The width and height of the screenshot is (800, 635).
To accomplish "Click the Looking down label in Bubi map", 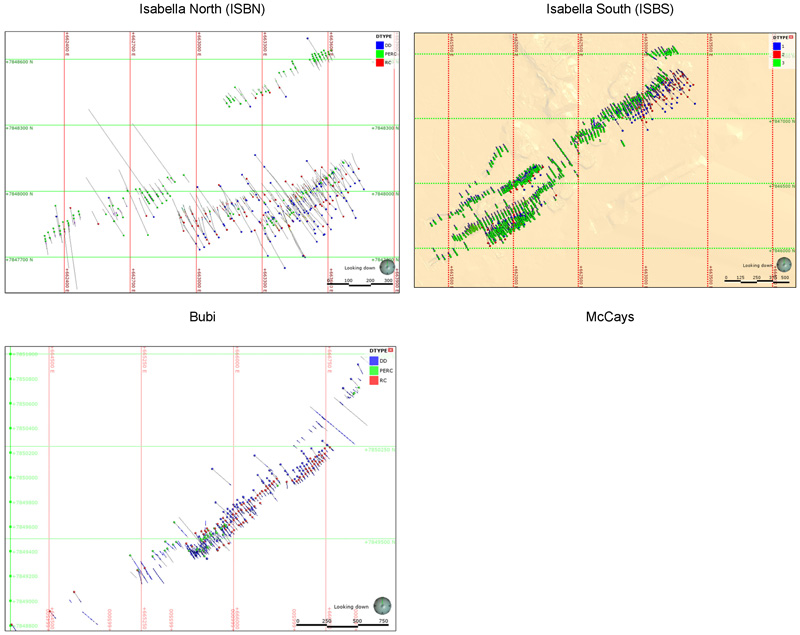I will pos(350,605).
